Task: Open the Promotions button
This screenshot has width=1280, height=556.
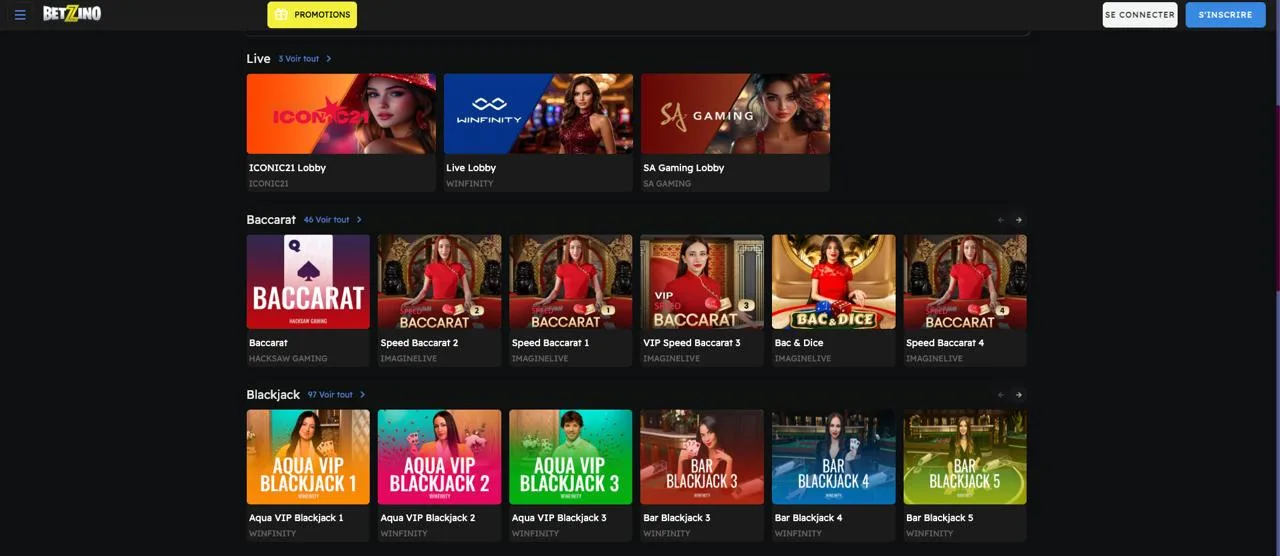Action: click(x=312, y=15)
